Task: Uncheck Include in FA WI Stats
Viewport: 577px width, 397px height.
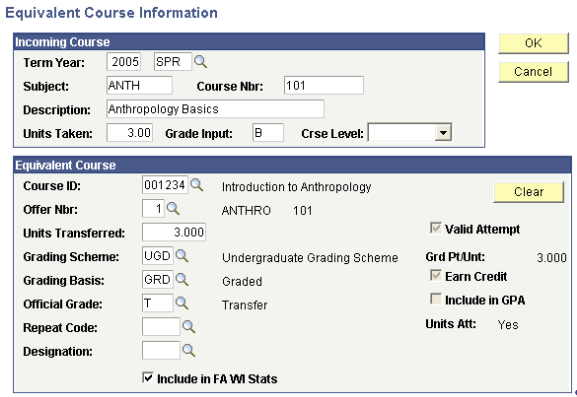Action: pos(148,377)
